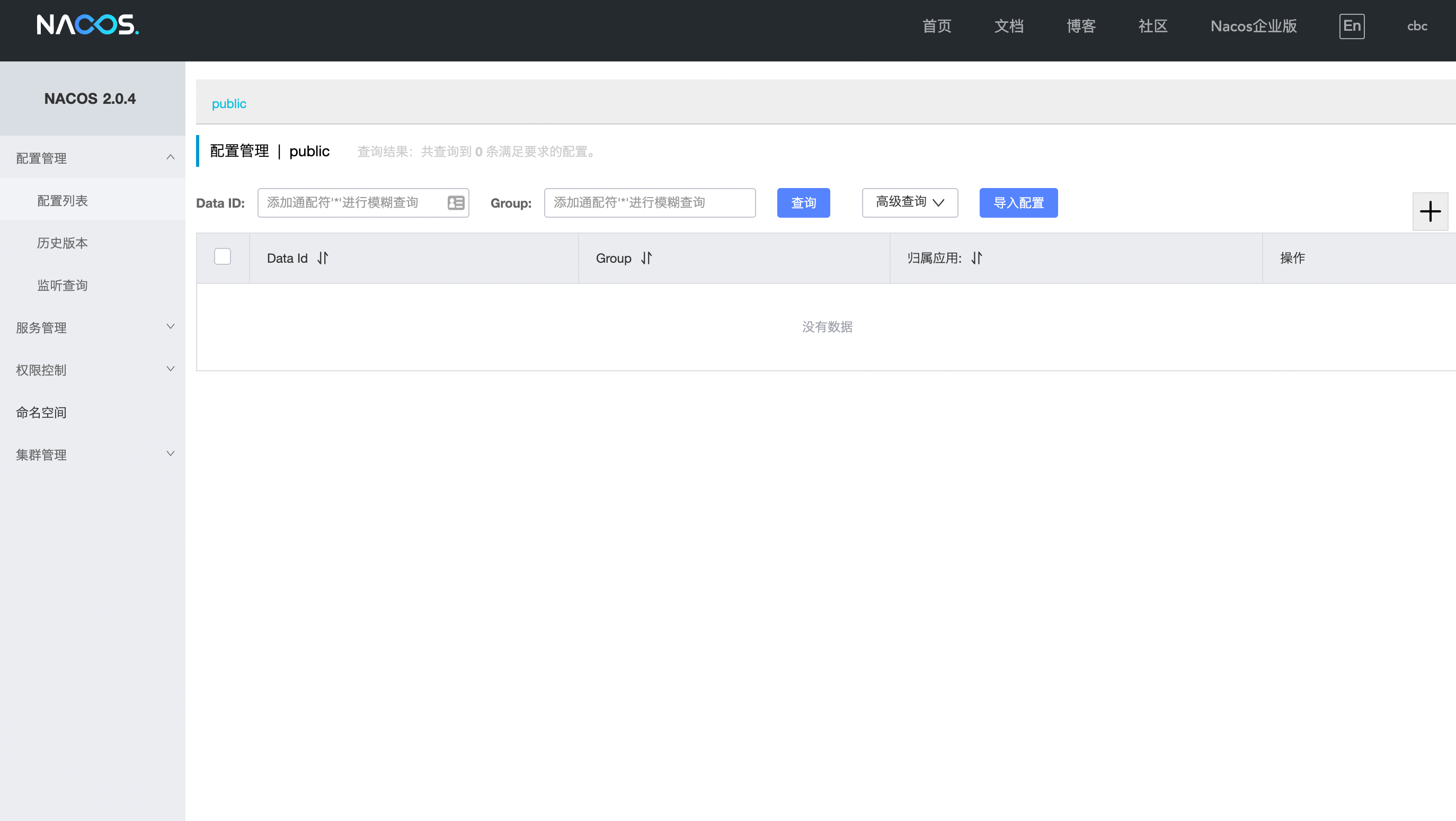The width and height of the screenshot is (1456, 821).
Task: Go to 命名空间 page
Action: tap(41, 413)
